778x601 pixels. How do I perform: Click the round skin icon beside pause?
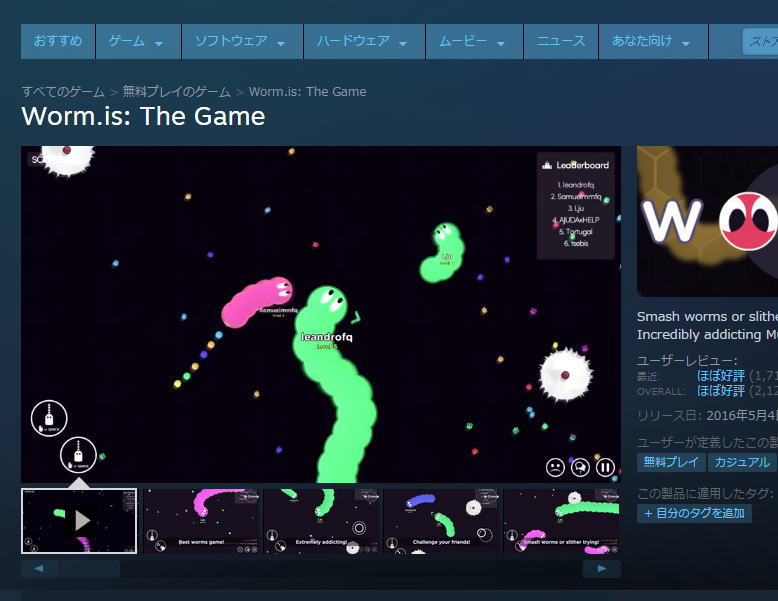click(581, 467)
